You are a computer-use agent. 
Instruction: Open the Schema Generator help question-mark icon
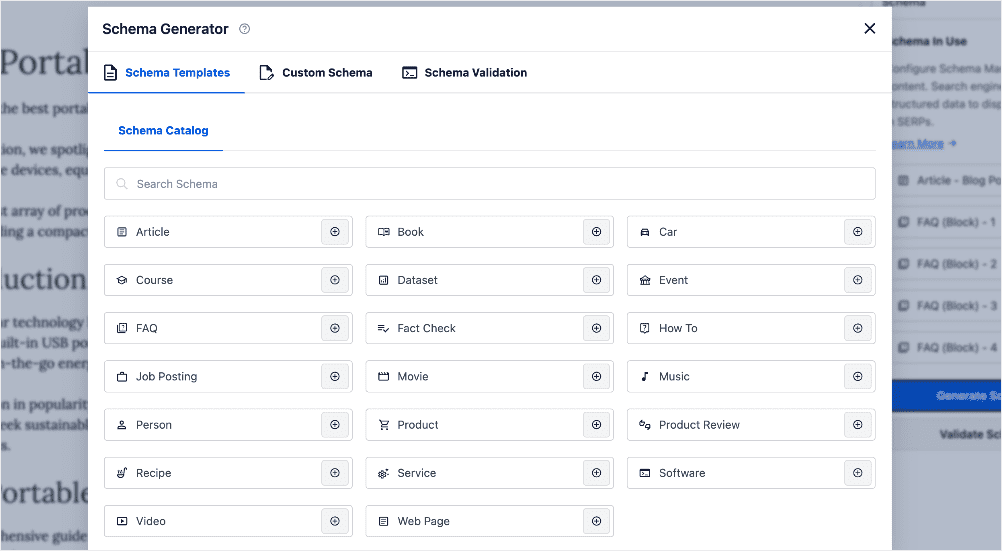pyautogui.click(x=244, y=29)
